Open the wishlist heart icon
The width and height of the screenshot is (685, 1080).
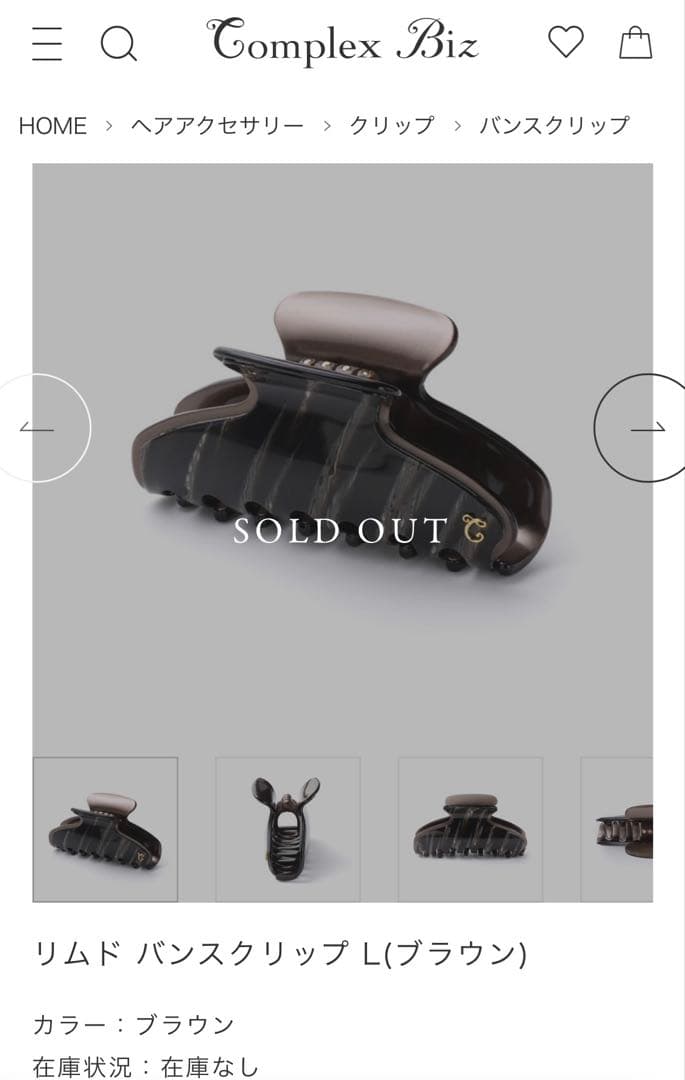coord(565,42)
